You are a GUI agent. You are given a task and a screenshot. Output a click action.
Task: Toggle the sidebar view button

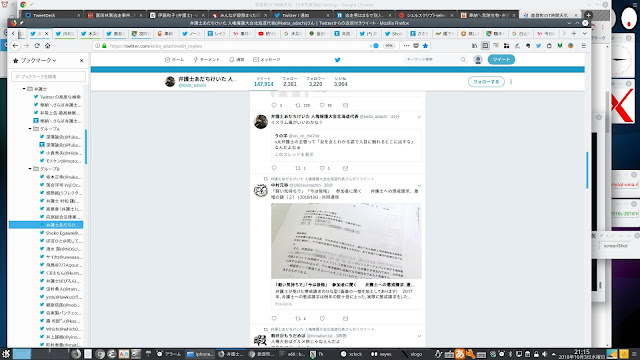485,46
